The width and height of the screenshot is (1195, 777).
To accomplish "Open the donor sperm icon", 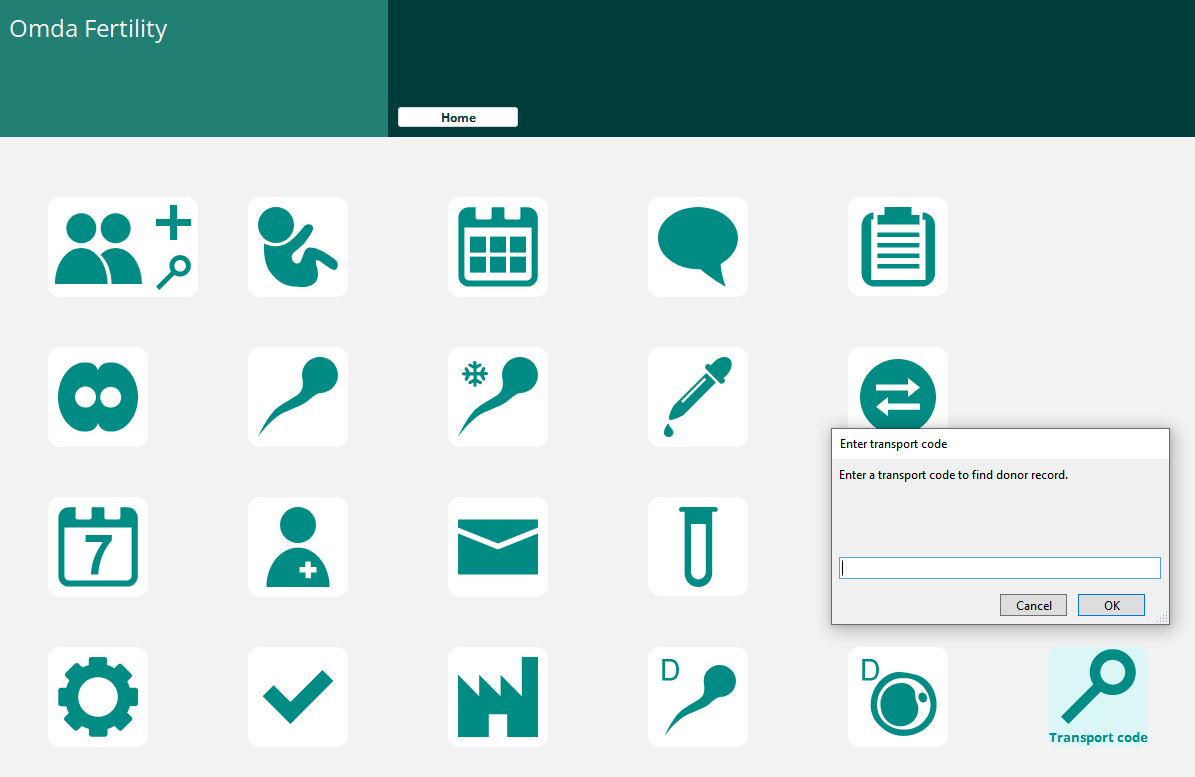I will pyautogui.click(x=698, y=697).
